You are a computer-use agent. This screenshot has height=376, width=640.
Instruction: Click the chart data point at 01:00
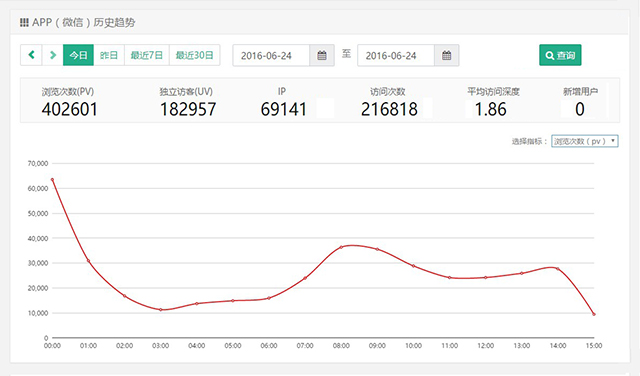coord(88,261)
